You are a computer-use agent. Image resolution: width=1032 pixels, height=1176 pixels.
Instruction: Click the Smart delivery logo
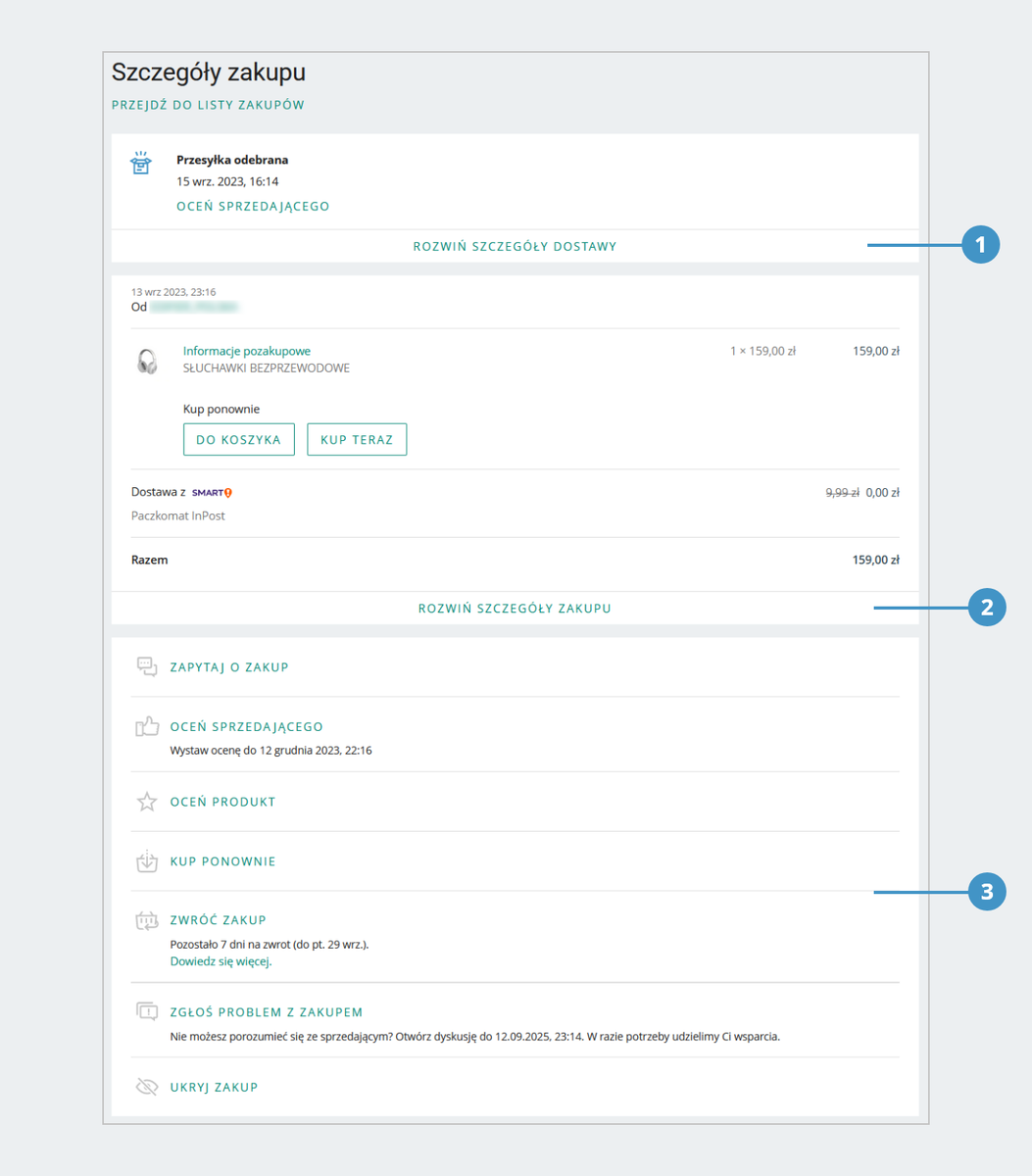[212, 493]
